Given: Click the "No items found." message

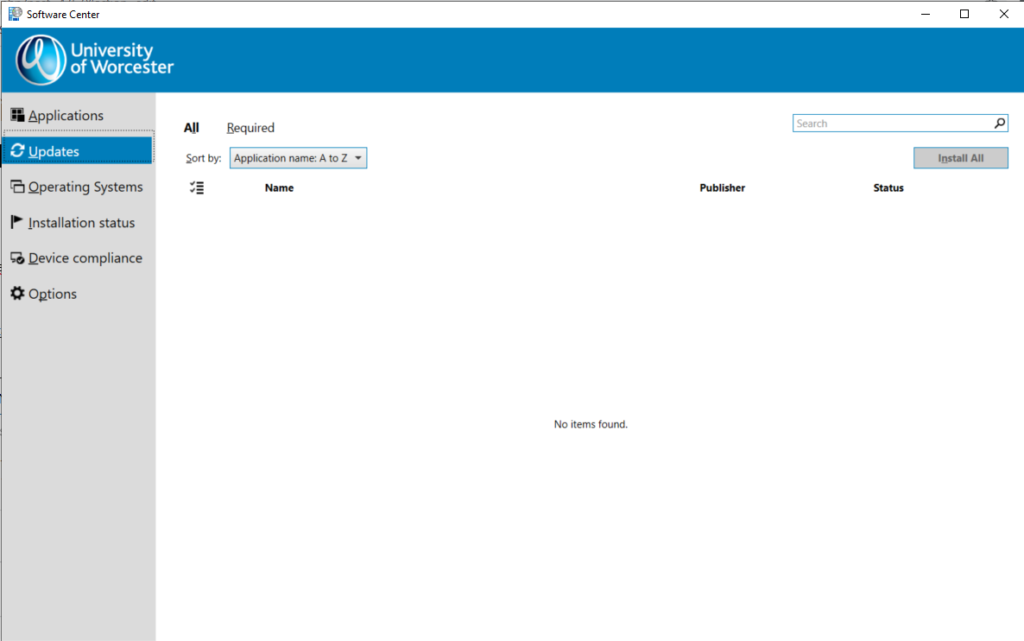Looking at the screenshot, I should [590, 424].
